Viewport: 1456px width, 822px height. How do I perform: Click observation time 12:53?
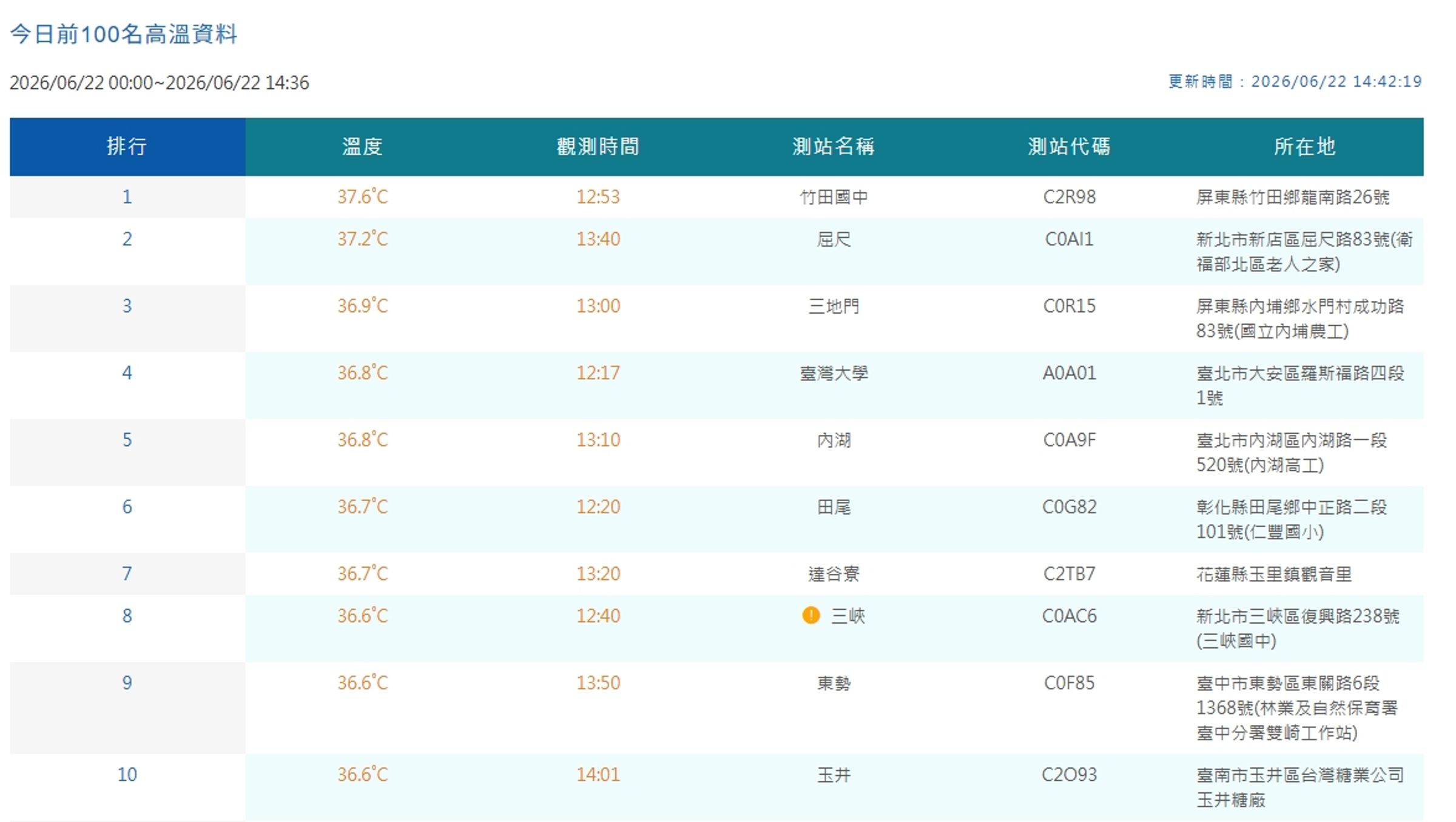[598, 197]
